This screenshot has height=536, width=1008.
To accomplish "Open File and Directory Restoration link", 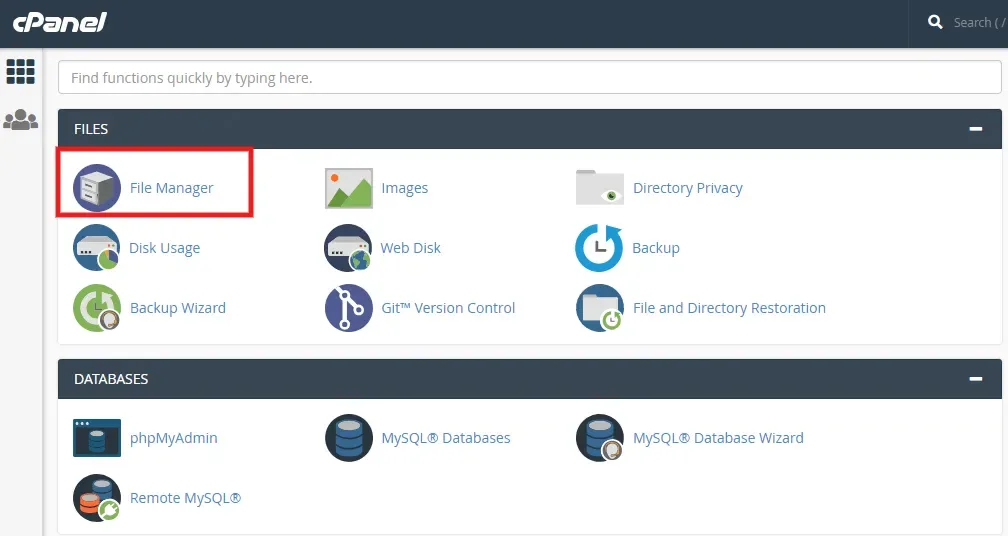I will (x=729, y=308).
